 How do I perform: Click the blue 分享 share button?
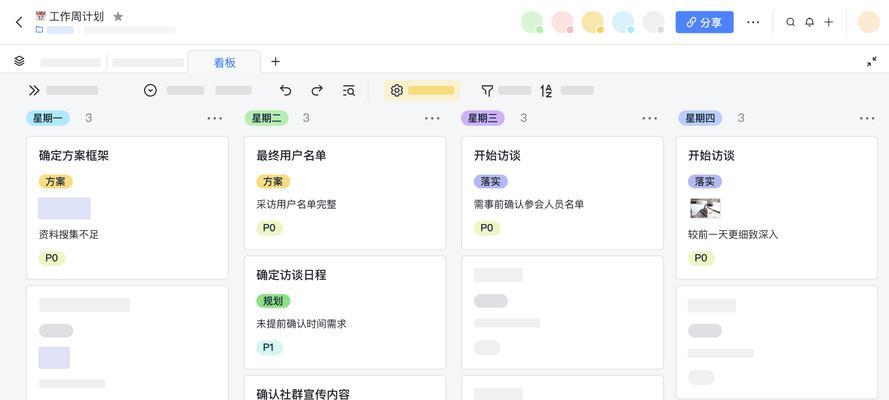(704, 22)
